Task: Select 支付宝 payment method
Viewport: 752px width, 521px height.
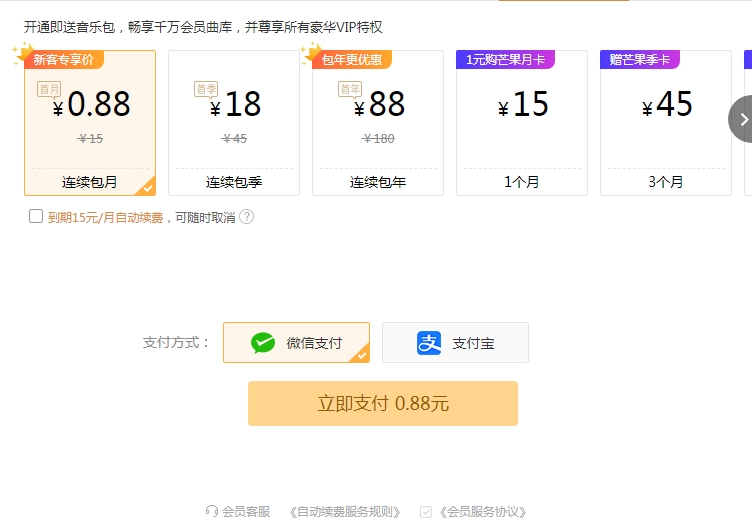Action: click(x=456, y=343)
